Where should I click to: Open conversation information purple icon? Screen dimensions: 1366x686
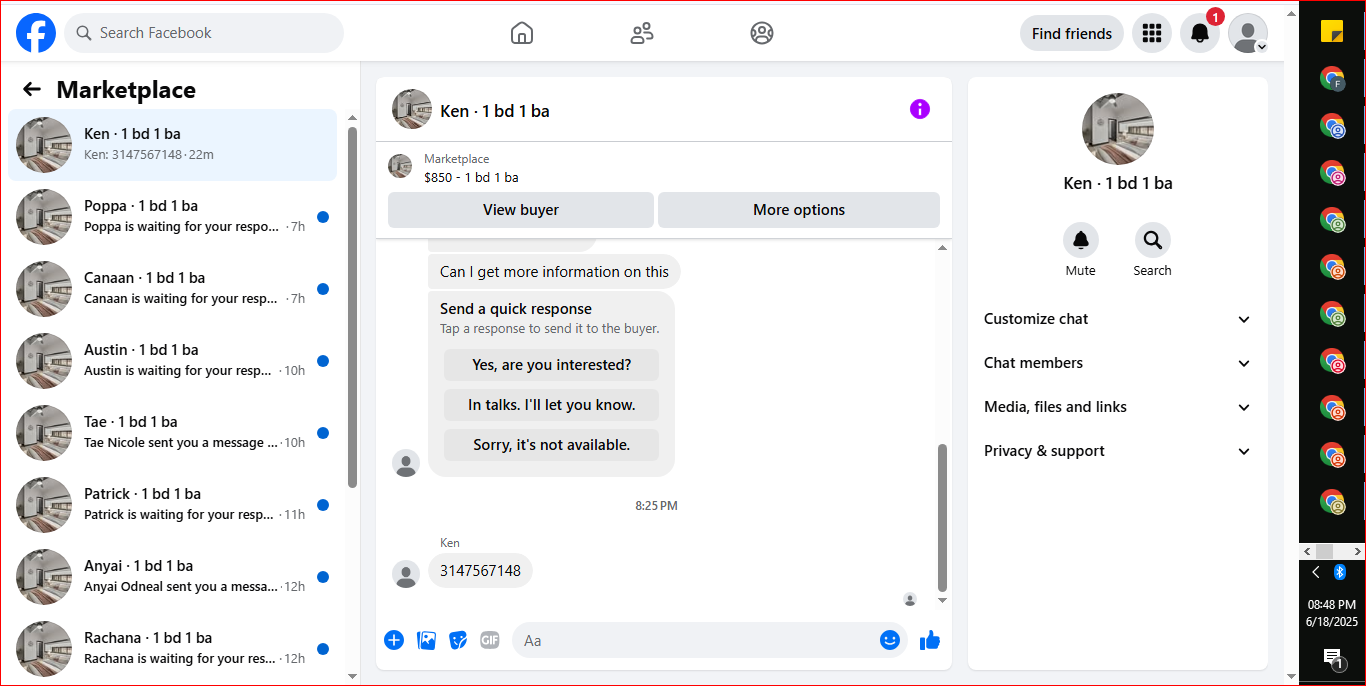920,109
